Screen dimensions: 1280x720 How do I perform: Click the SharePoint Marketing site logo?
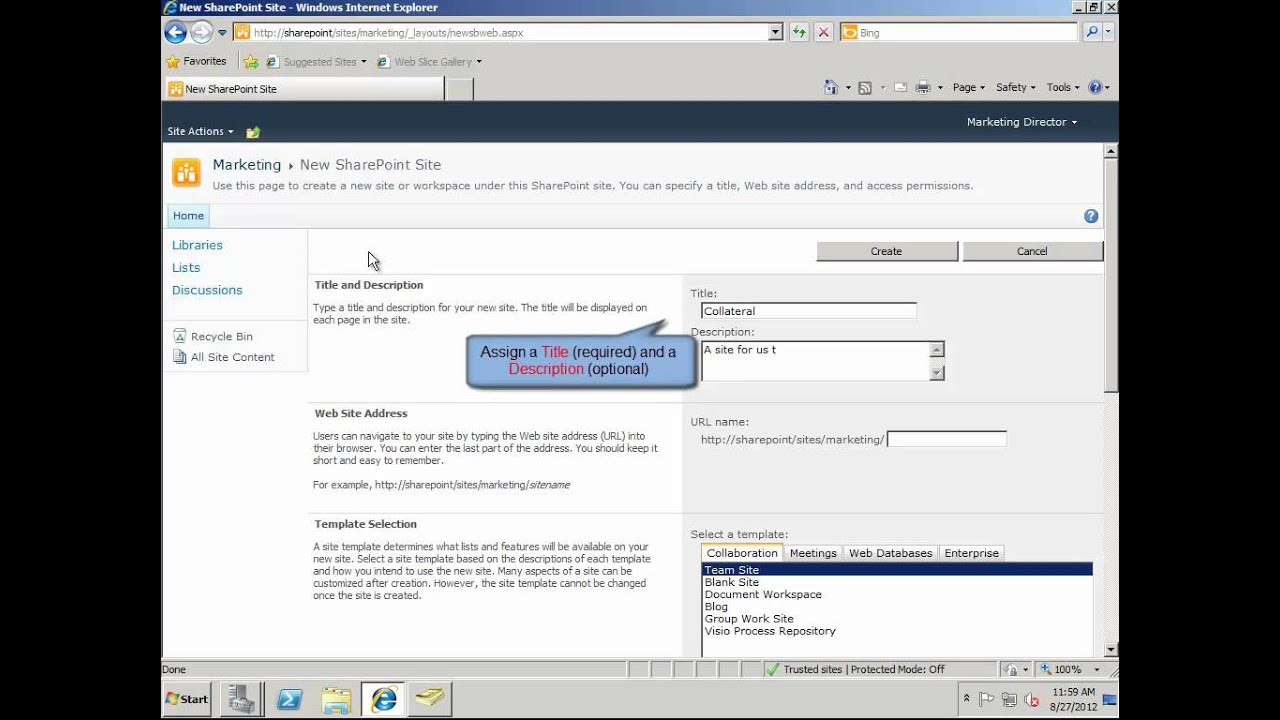click(186, 173)
